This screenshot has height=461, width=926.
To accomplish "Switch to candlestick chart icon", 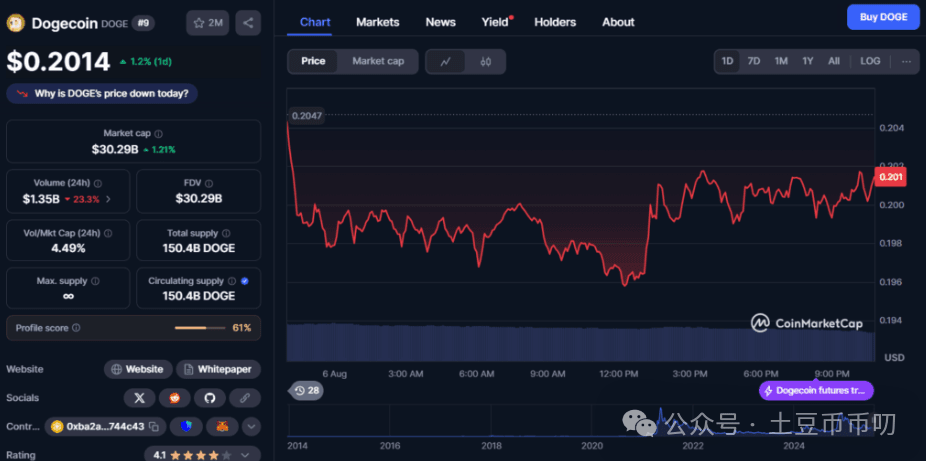I will 485,61.
